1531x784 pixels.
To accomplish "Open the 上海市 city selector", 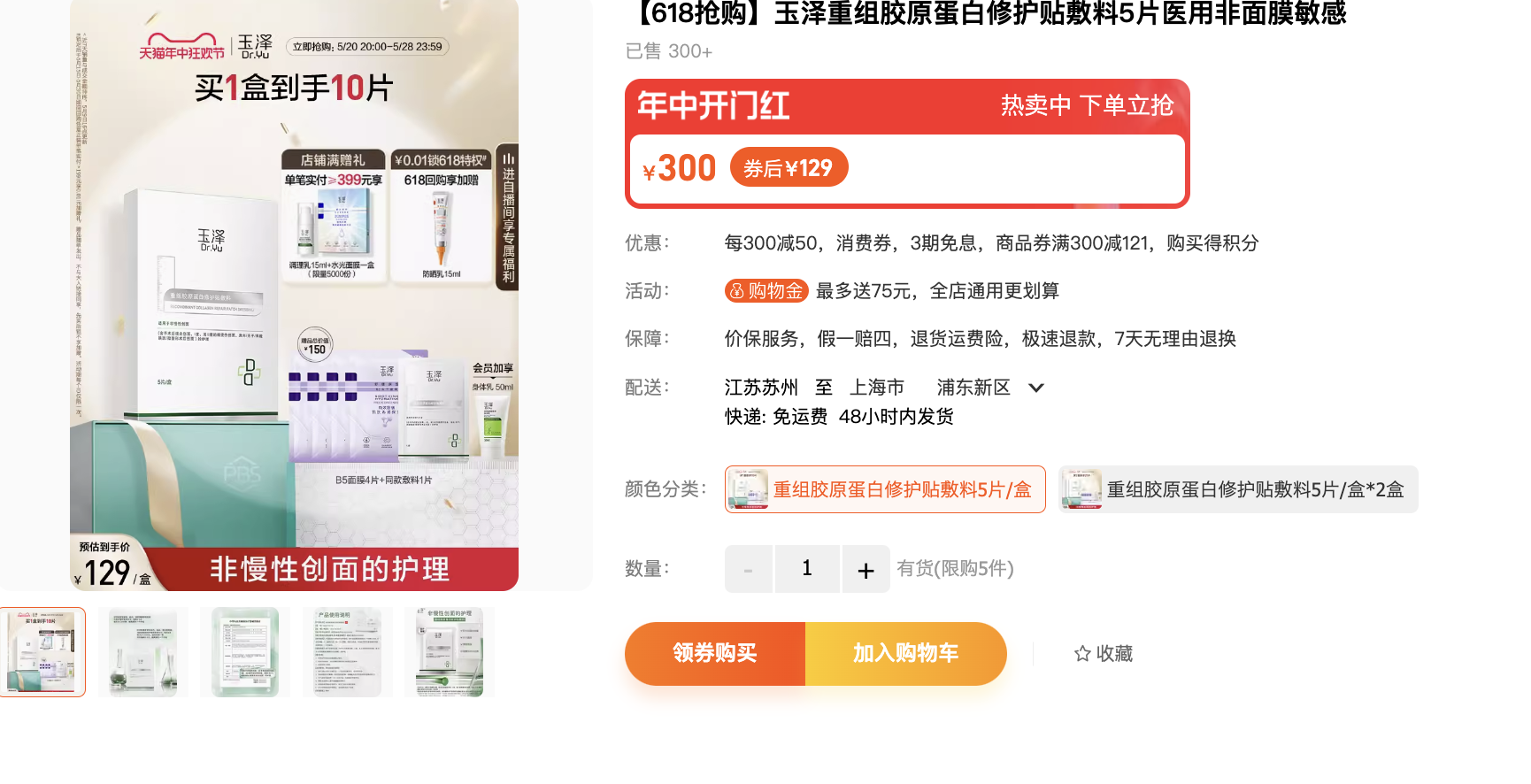I will pyautogui.click(x=877, y=388).
